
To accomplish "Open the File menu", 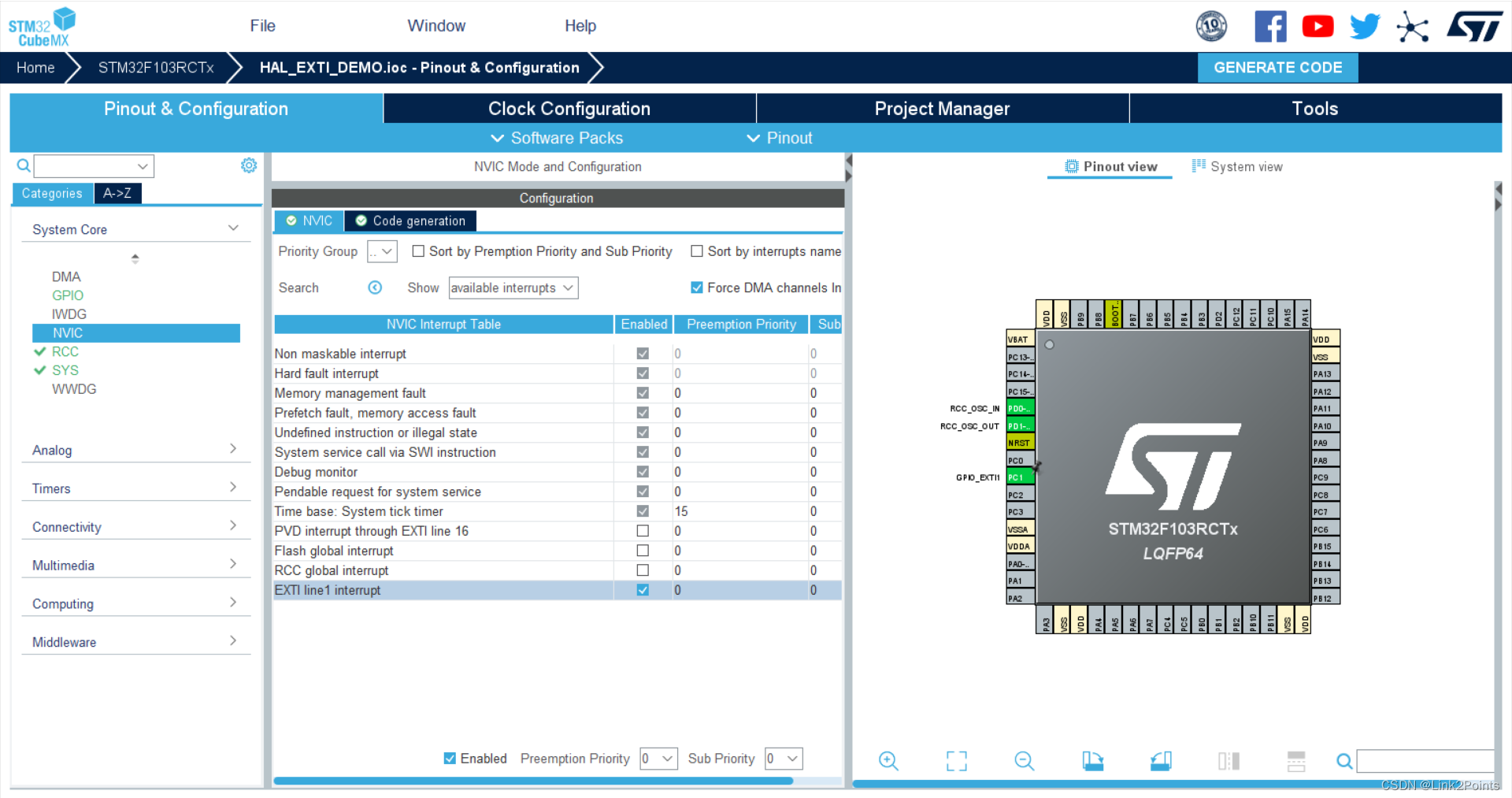I will [262, 26].
